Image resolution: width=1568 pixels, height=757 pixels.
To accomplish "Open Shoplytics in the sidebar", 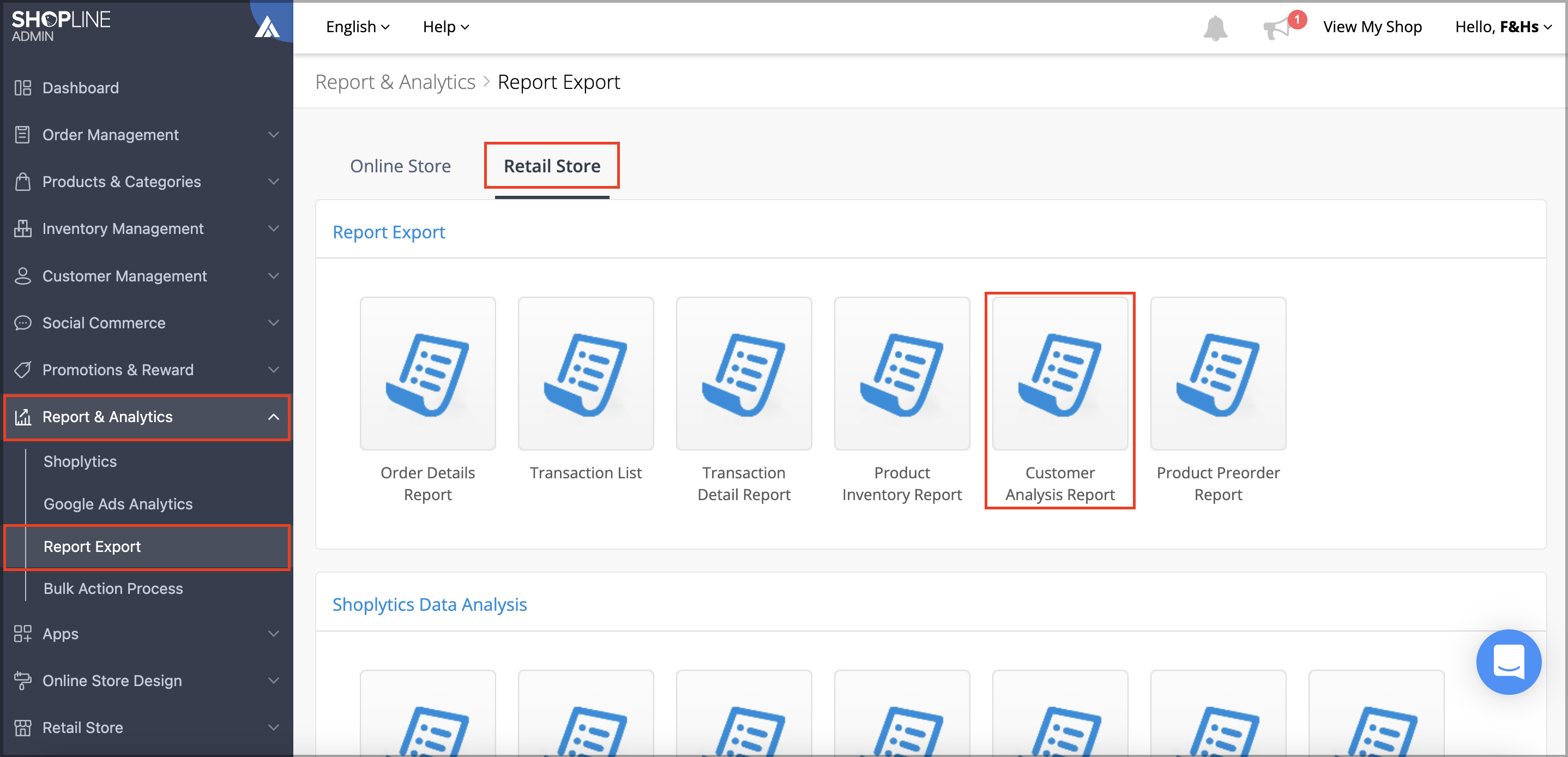I will [x=80, y=461].
